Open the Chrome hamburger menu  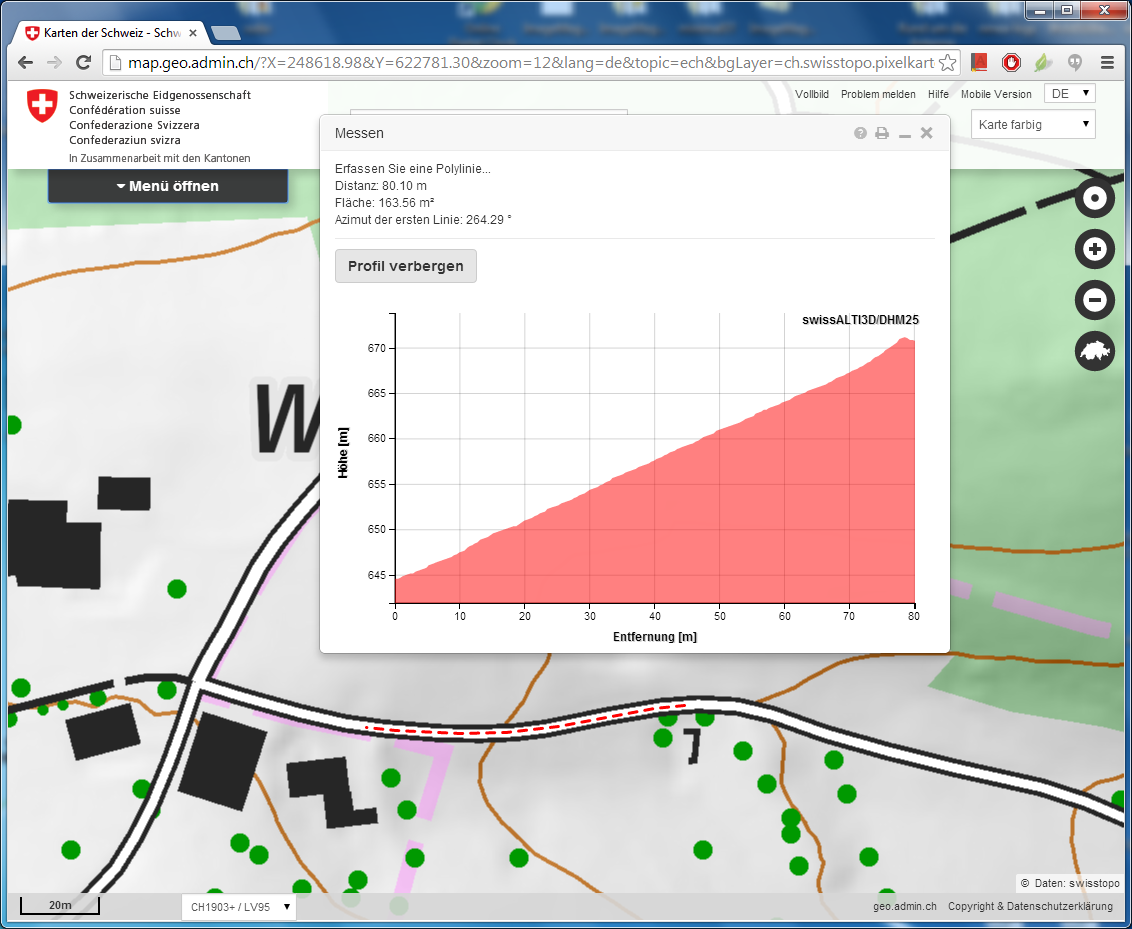coord(1107,63)
